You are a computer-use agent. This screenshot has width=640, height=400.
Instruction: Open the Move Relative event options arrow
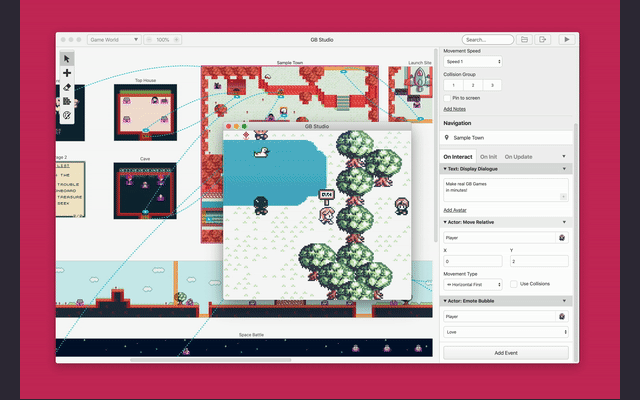pos(564,222)
